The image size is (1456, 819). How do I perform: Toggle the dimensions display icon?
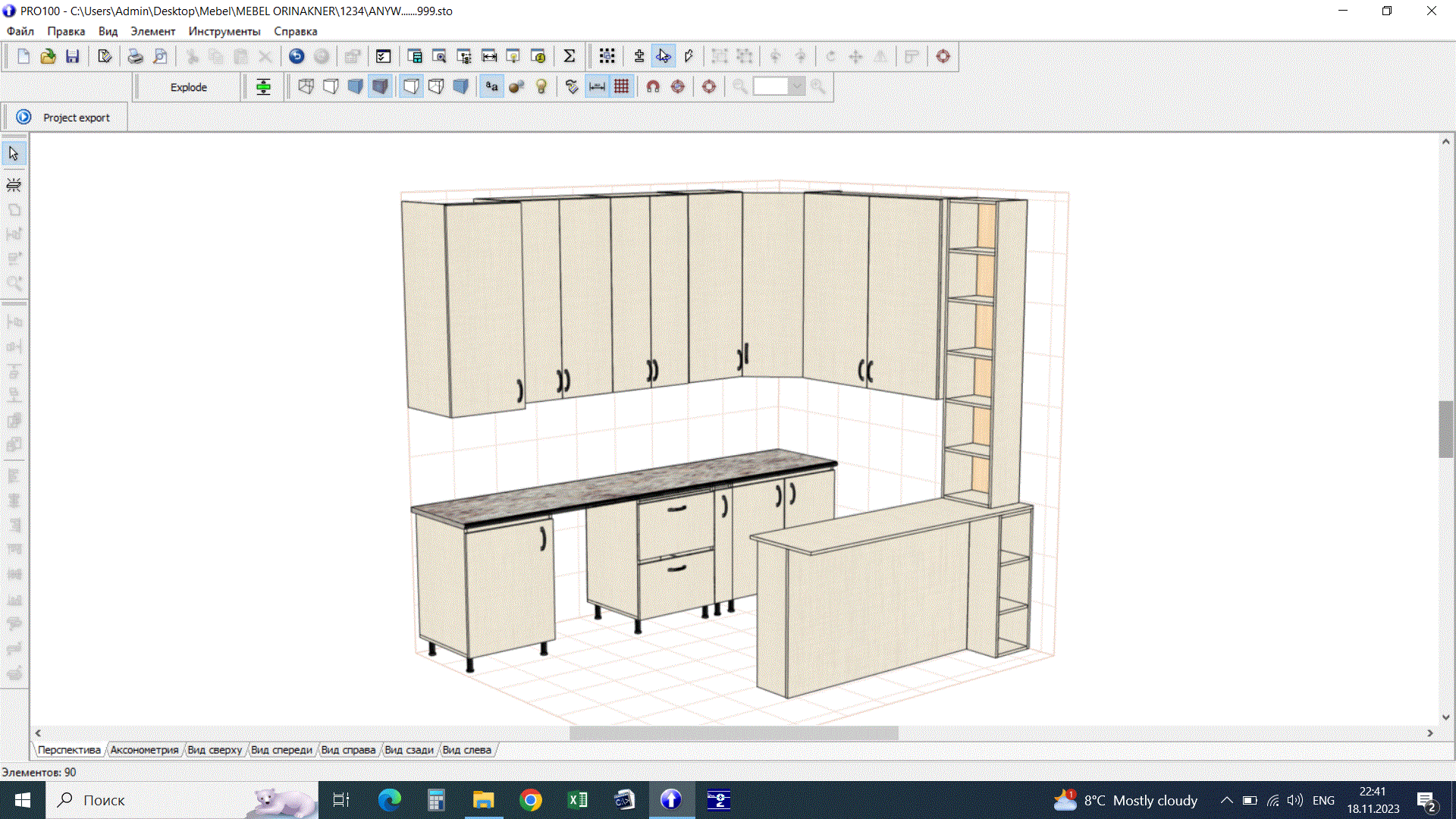pyautogui.click(x=596, y=86)
